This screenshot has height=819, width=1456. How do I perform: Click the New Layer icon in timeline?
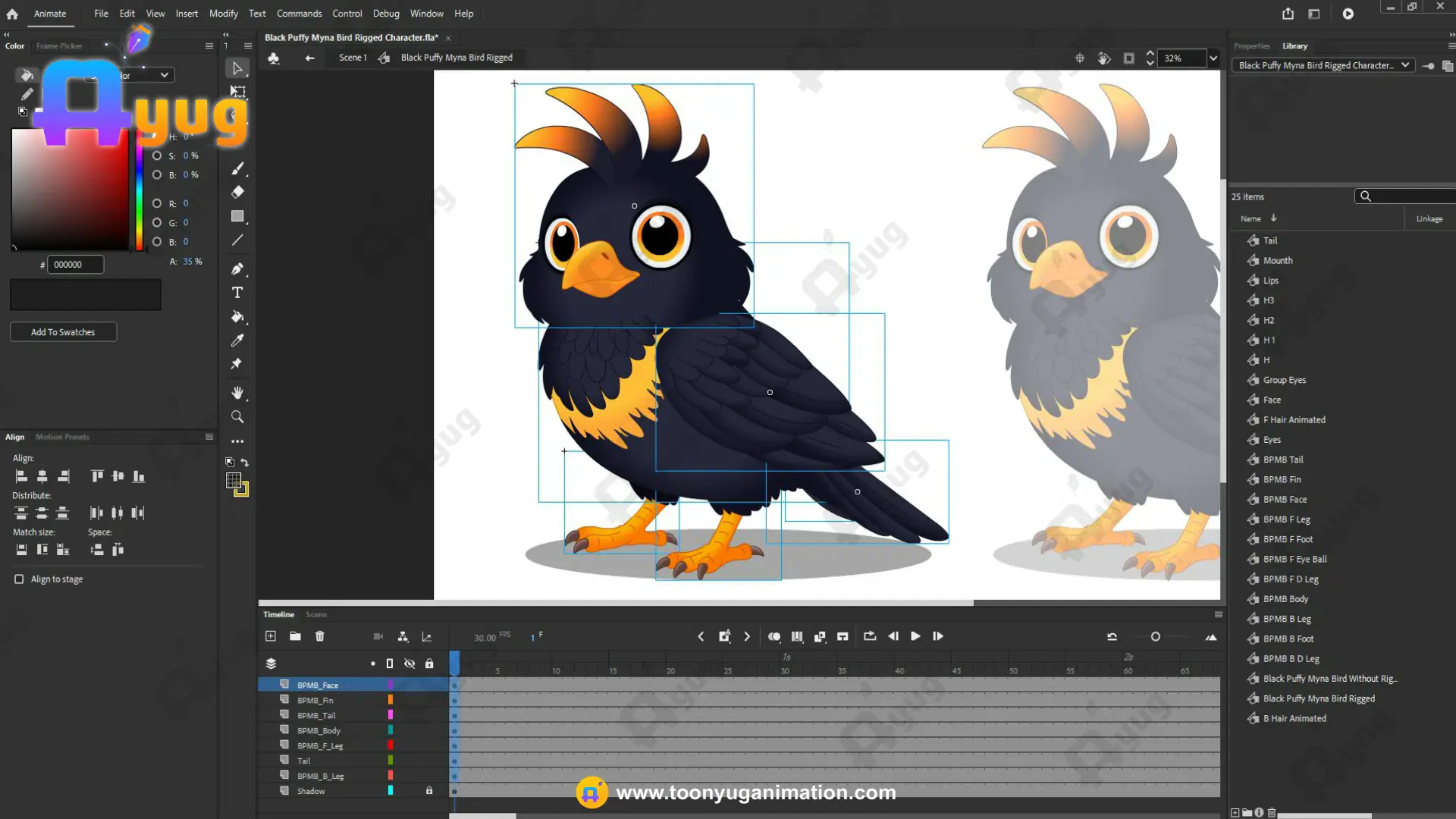[271, 636]
